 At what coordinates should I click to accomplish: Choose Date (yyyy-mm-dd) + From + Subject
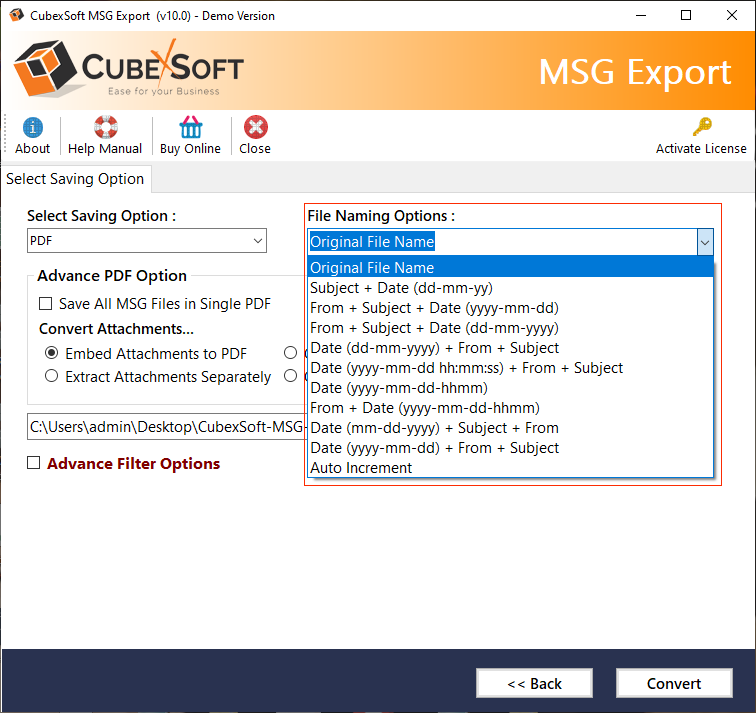coord(510,448)
